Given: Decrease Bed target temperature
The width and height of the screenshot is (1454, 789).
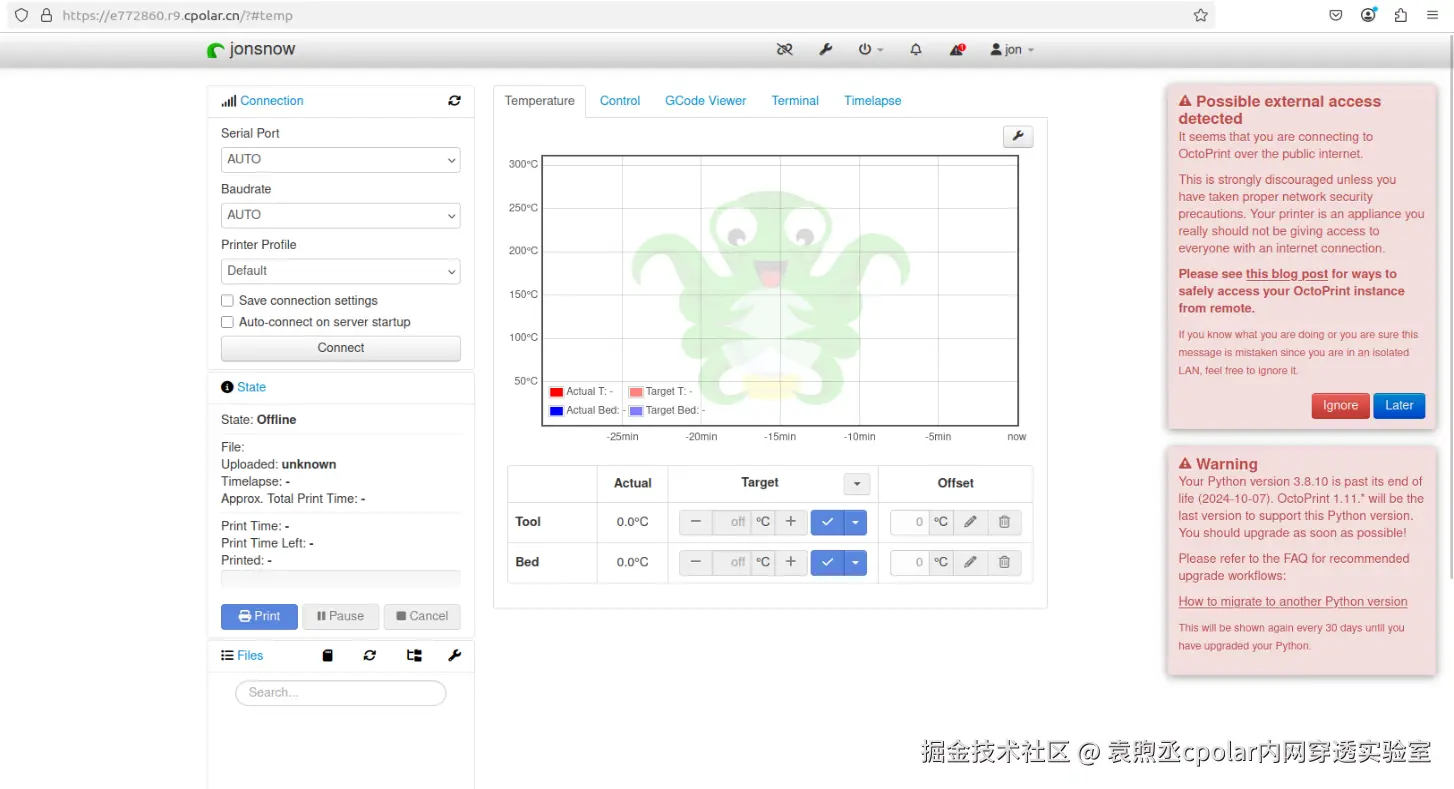Looking at the screenshot, I should [x=696, y=562].
